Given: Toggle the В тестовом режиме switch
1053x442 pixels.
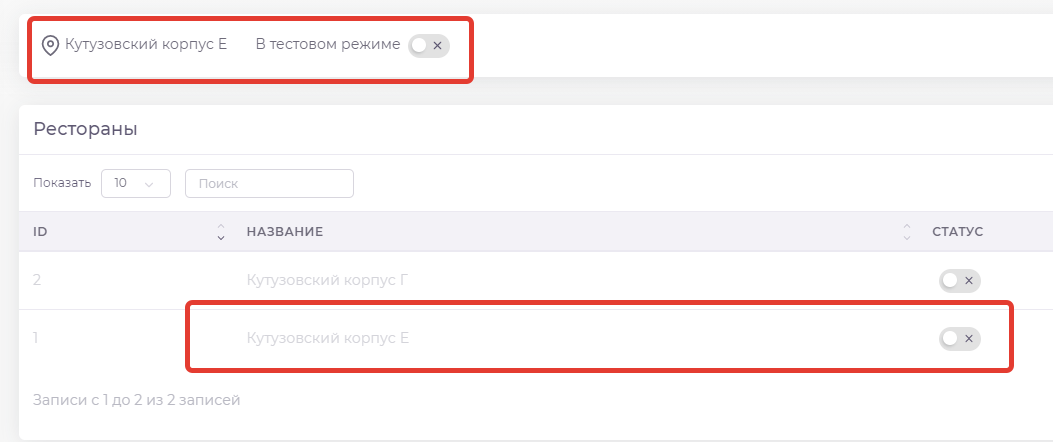Looking at the screenshot, I should coord(429,45).
